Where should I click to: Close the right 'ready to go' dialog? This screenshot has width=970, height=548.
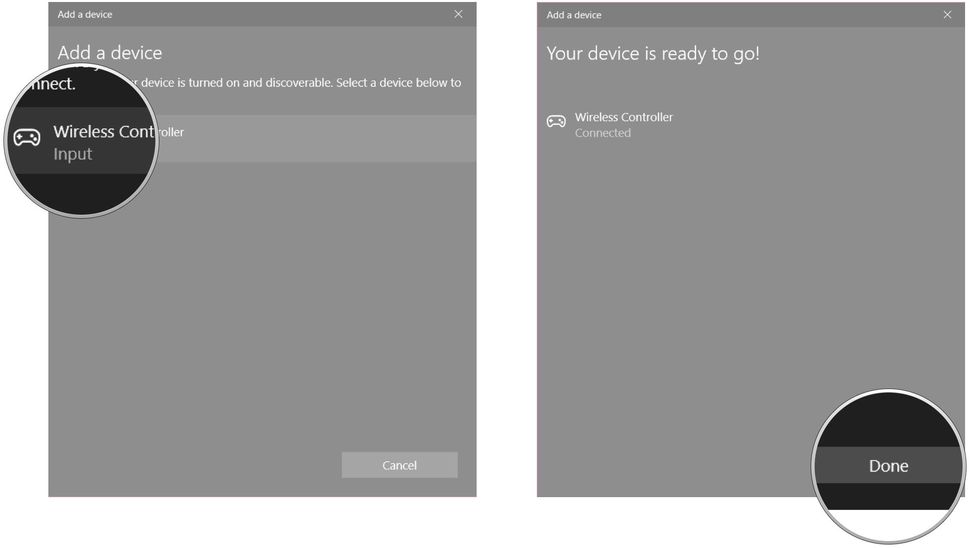[x=947, y=14]
